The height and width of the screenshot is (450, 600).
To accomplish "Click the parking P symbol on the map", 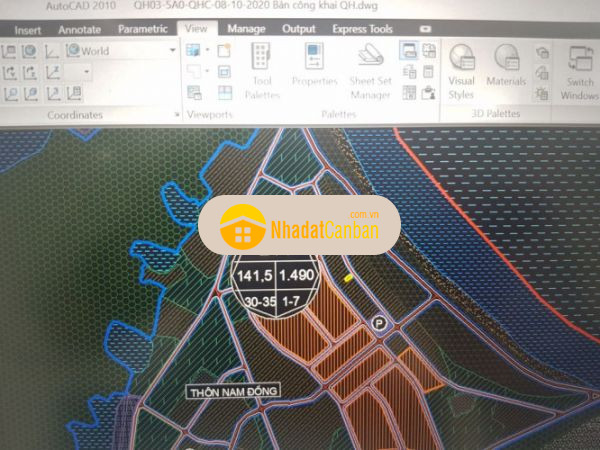I will [x=379, y=322].
